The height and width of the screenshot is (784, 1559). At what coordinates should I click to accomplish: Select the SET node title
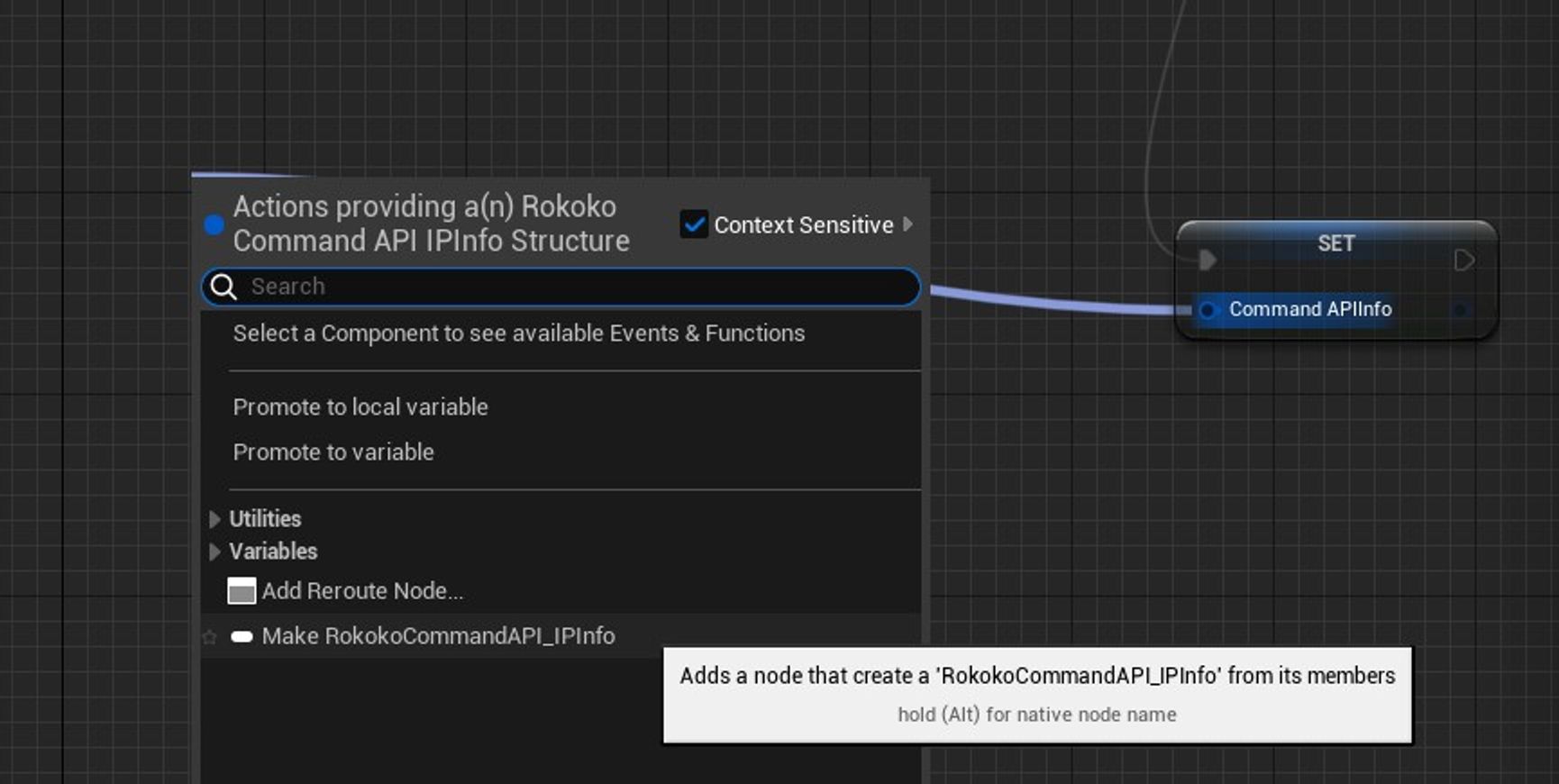coord(1336,243)
